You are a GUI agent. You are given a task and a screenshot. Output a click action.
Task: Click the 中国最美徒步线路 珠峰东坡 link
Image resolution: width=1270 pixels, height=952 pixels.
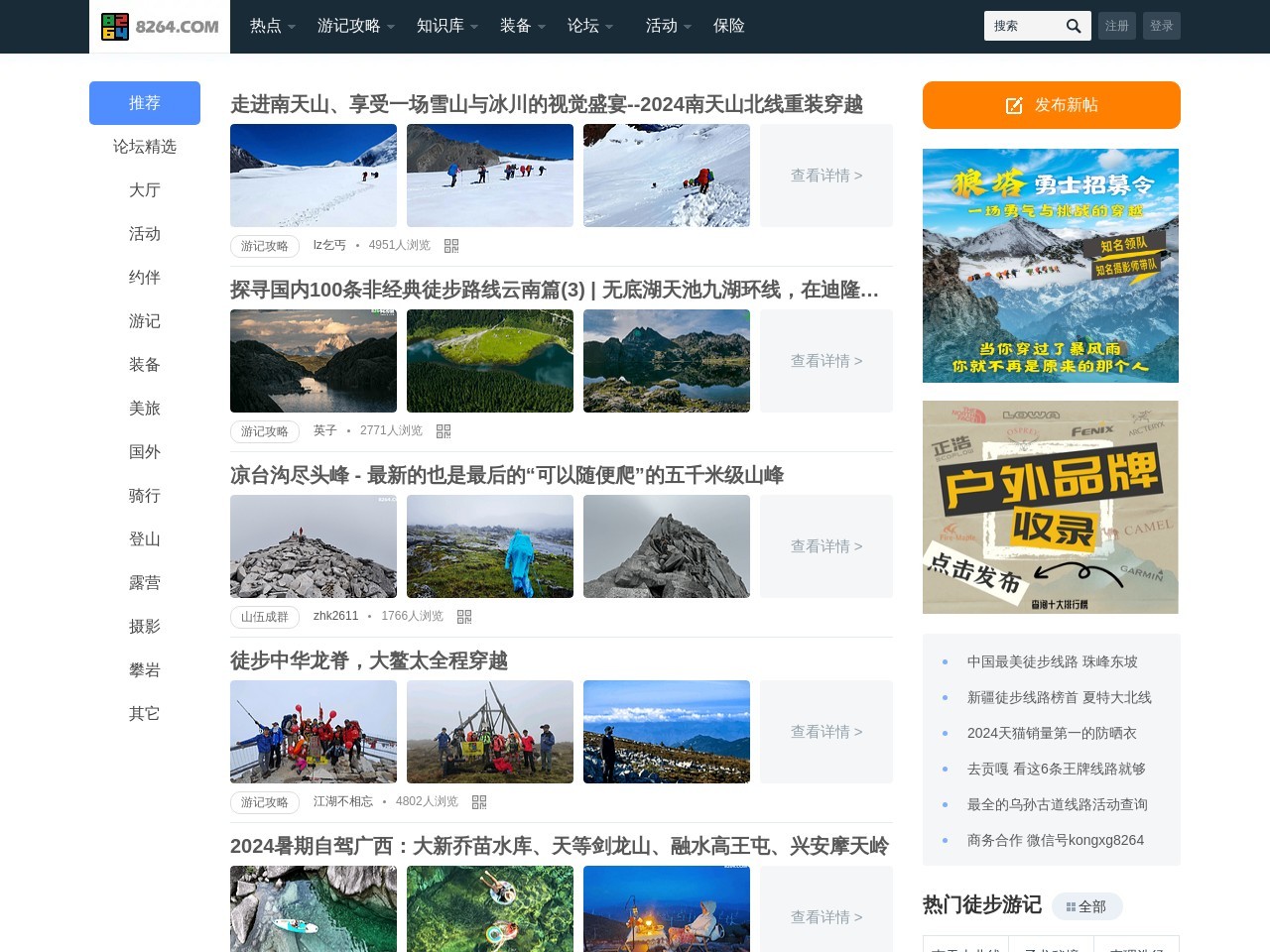1051,661
